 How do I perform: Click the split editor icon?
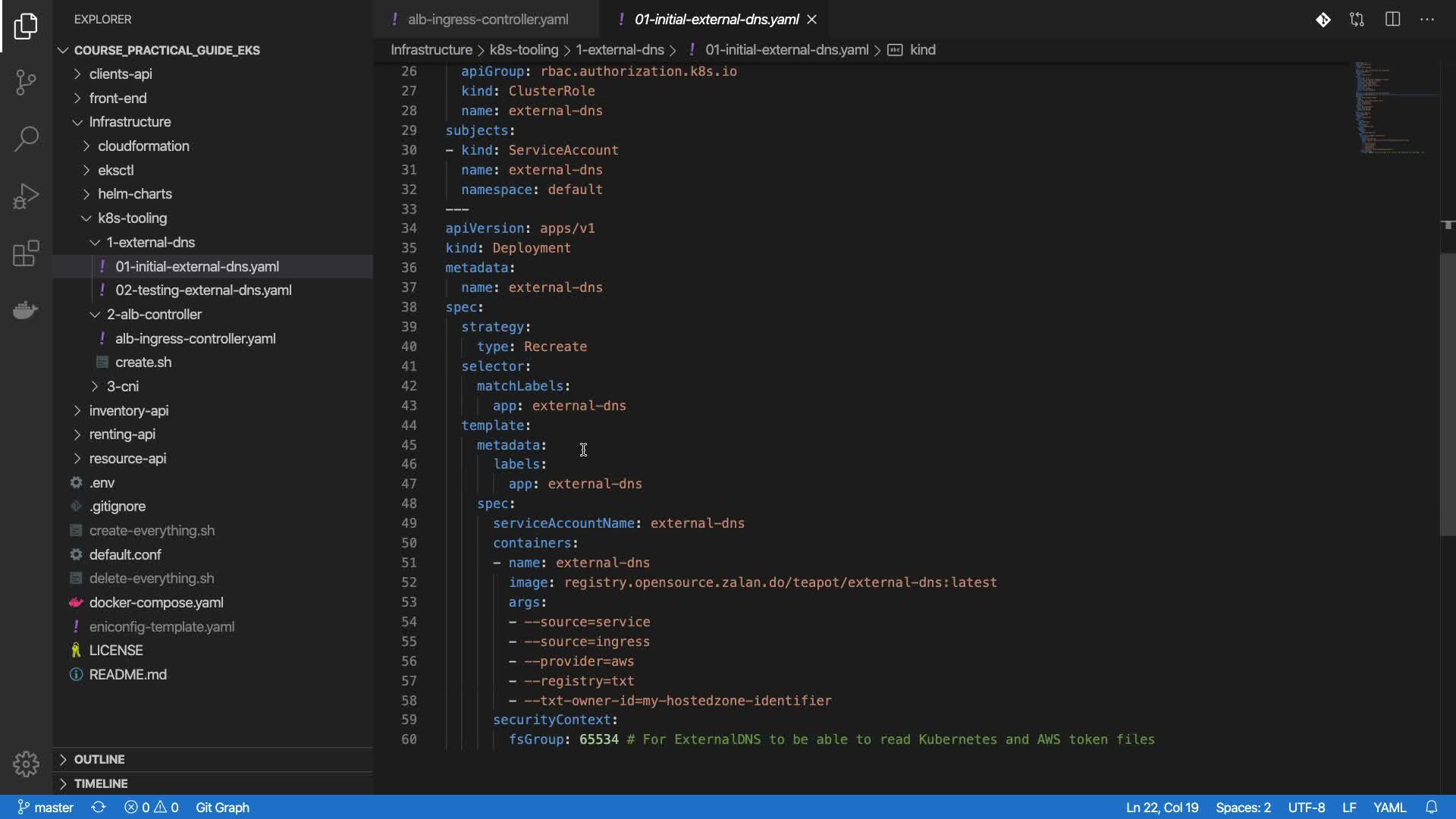pos(1392,20)
